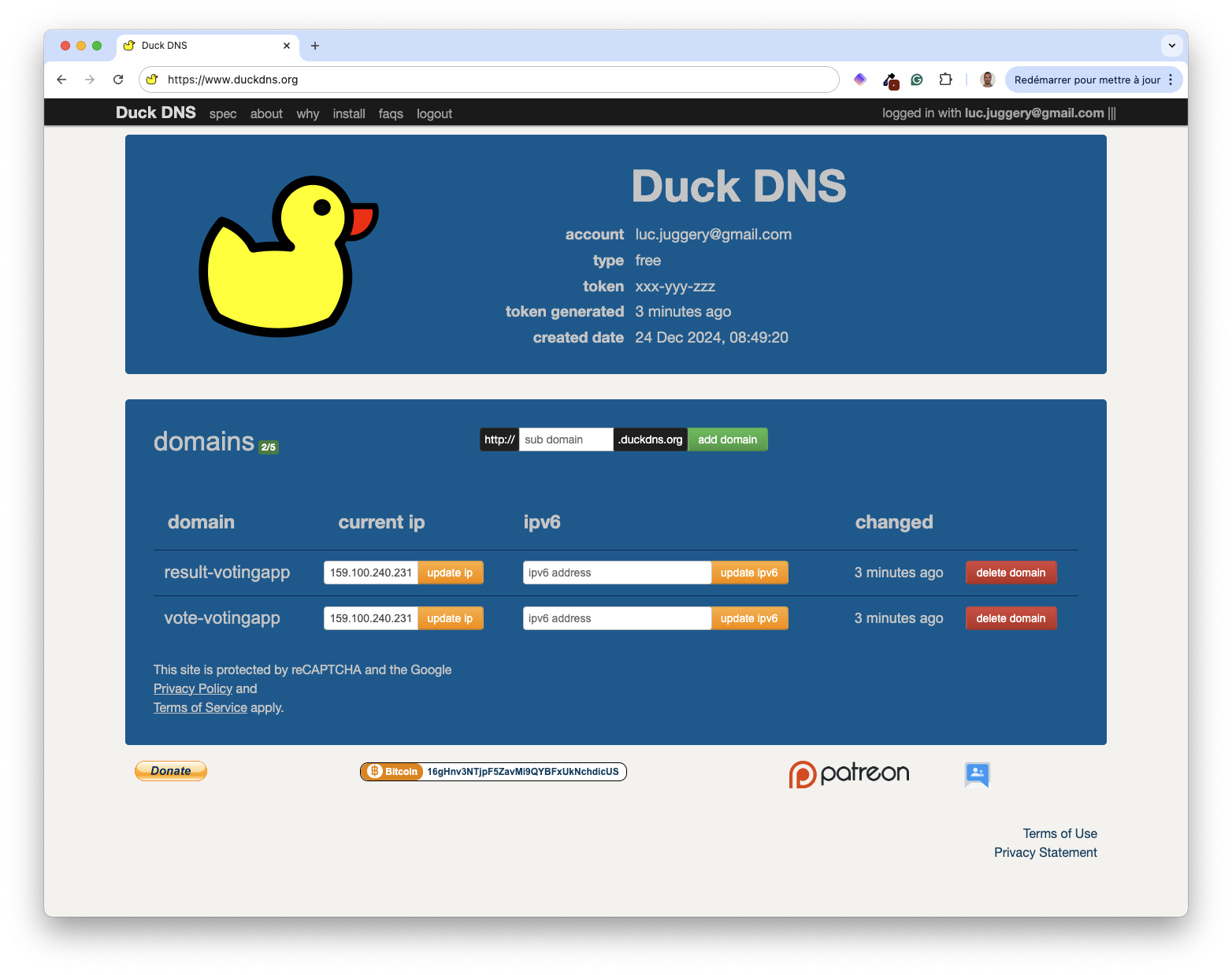
Task: Open site info via the address bar icon
Action: [x=151, y=80]
